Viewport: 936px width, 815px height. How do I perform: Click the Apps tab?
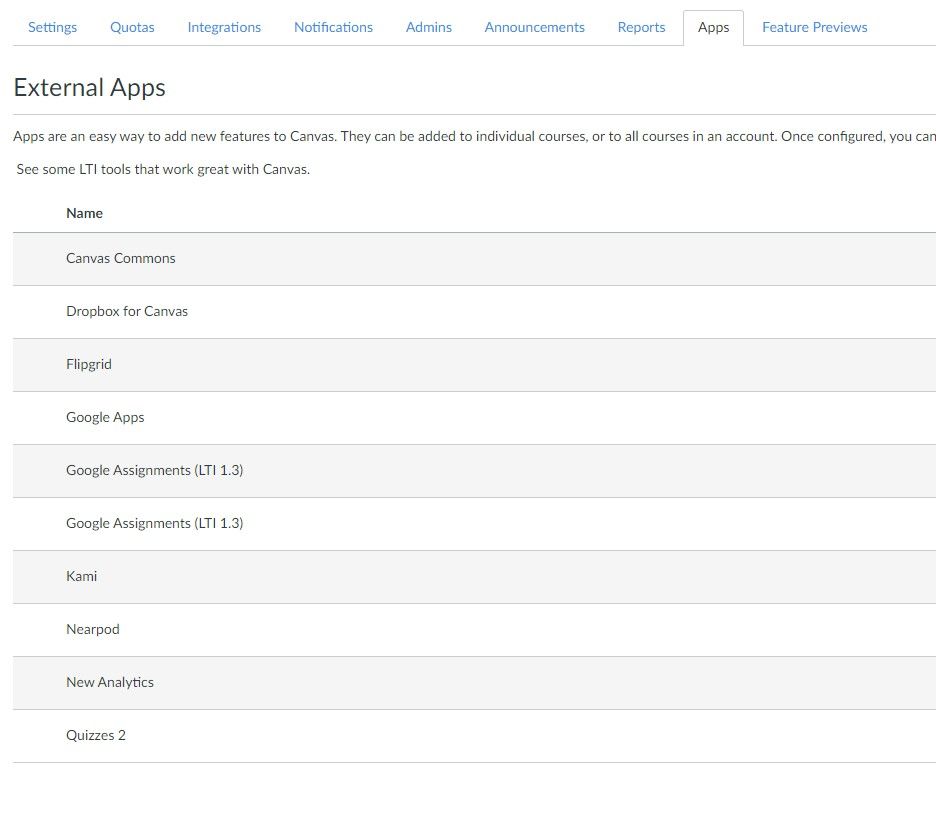point(713,27)
